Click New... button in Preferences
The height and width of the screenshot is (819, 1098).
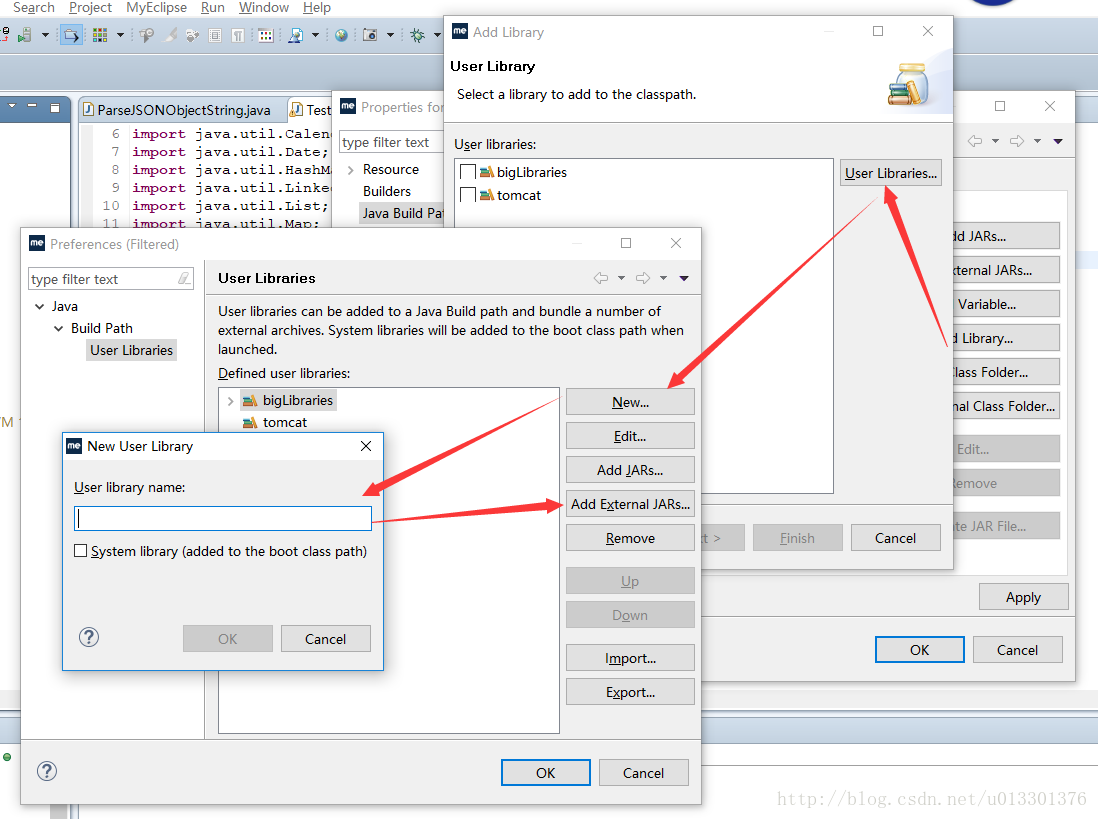[630, 402]
